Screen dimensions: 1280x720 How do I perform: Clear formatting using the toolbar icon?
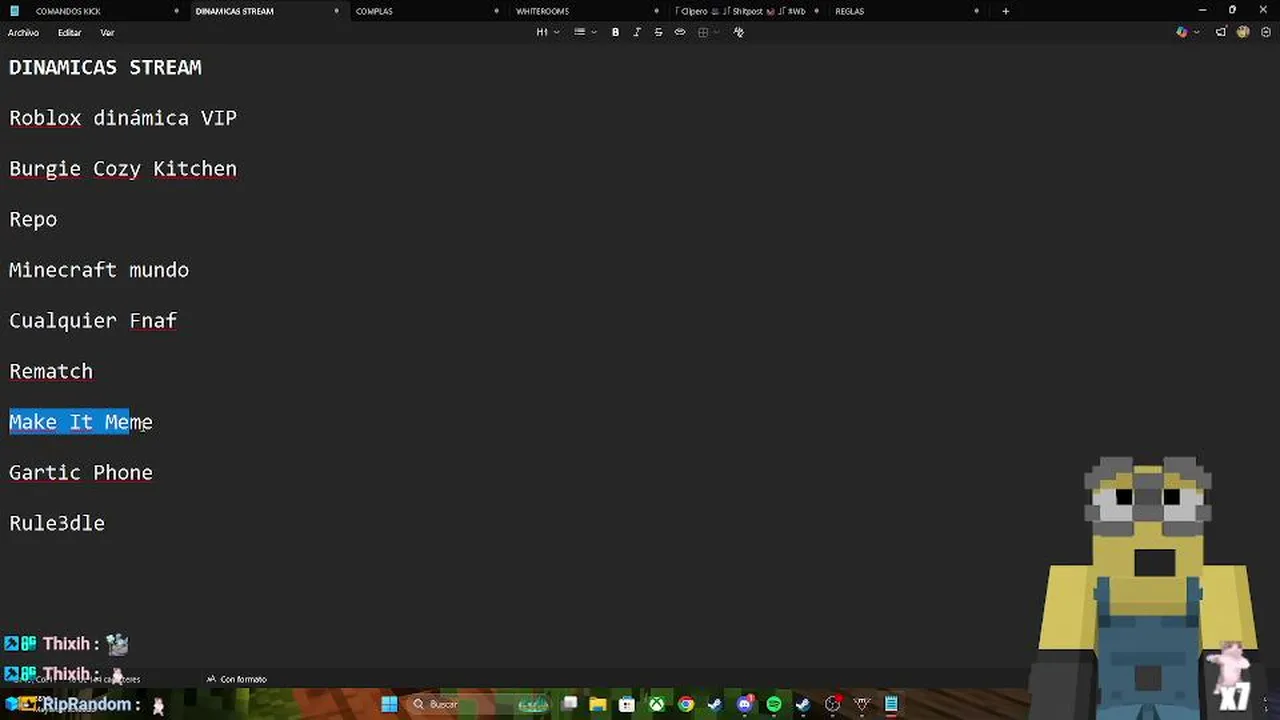pyautogui.click(x=739, y=32)
